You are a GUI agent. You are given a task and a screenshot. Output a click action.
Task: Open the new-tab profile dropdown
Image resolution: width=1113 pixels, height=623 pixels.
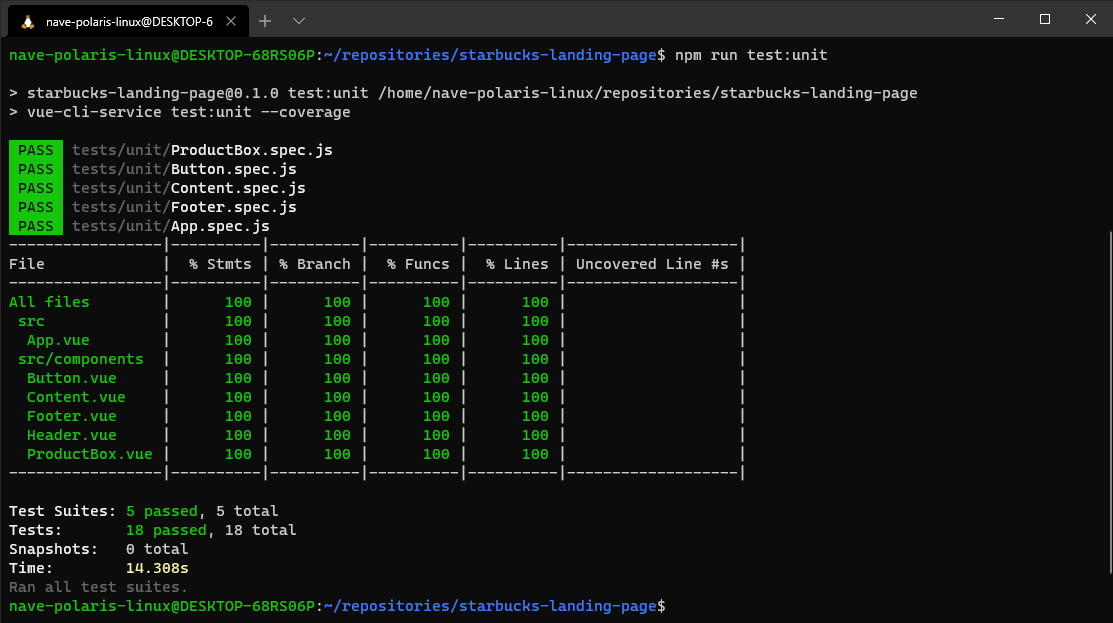coord(299,21)
